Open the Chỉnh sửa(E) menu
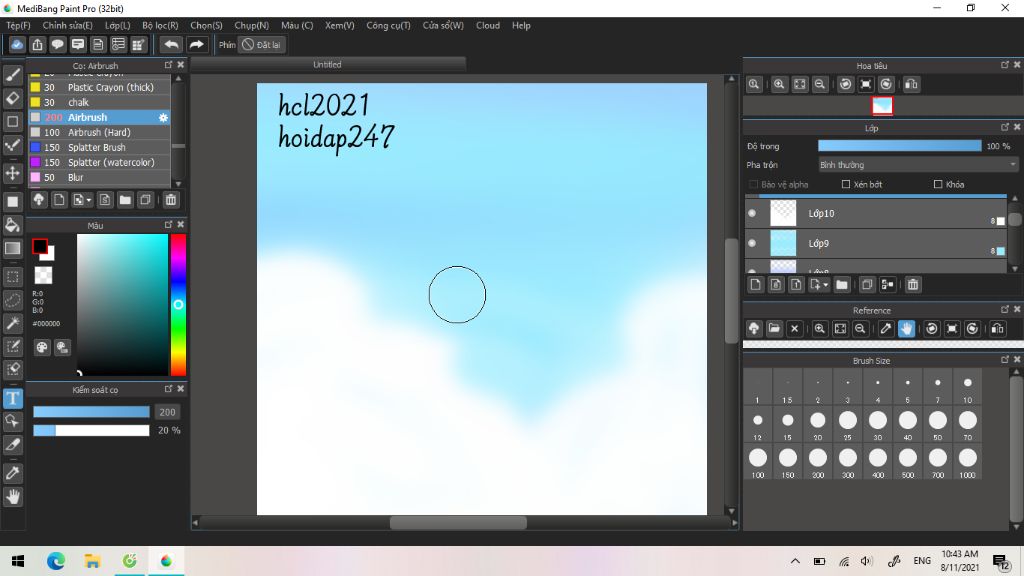The image size is (1024, 576). pyautogui.click(x=67, y=25)
